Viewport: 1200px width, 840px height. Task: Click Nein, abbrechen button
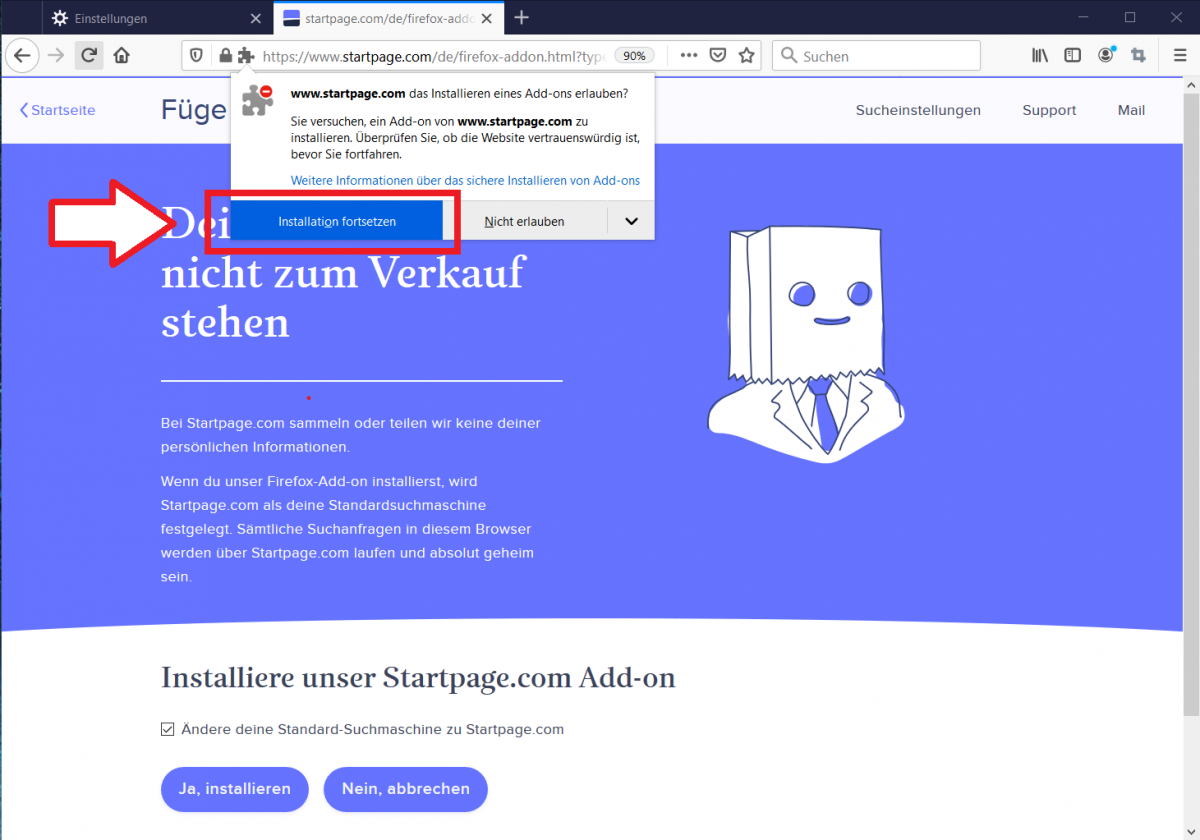tap(405, 789)
